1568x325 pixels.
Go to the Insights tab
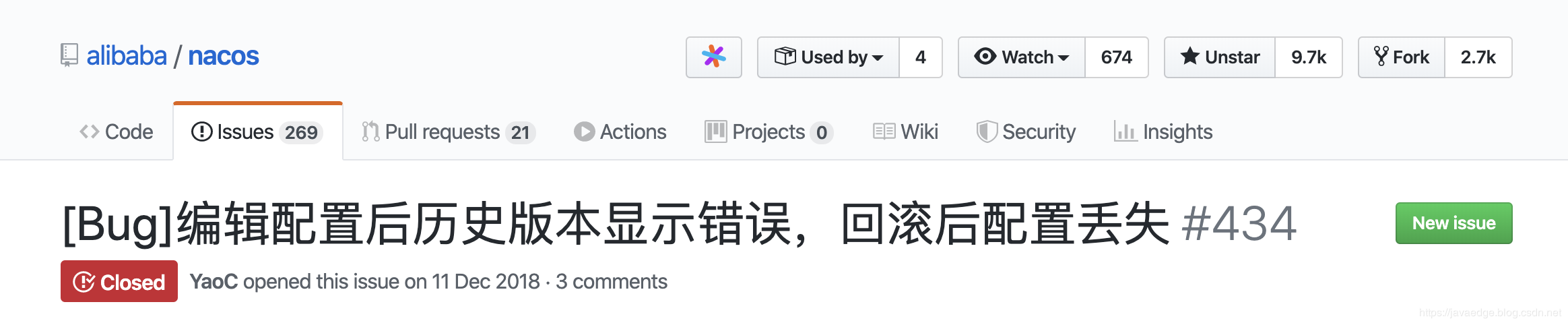(1163, 131)
